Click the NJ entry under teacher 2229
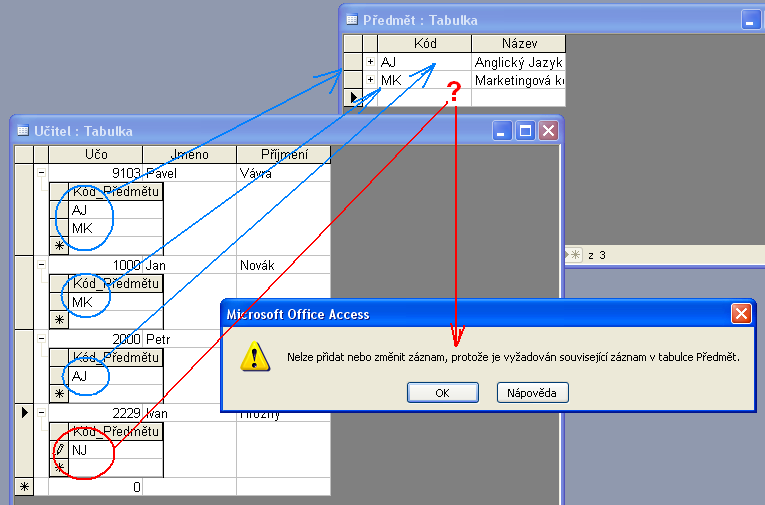This screenshot has width=765, height=505. (x=116, y=450)
